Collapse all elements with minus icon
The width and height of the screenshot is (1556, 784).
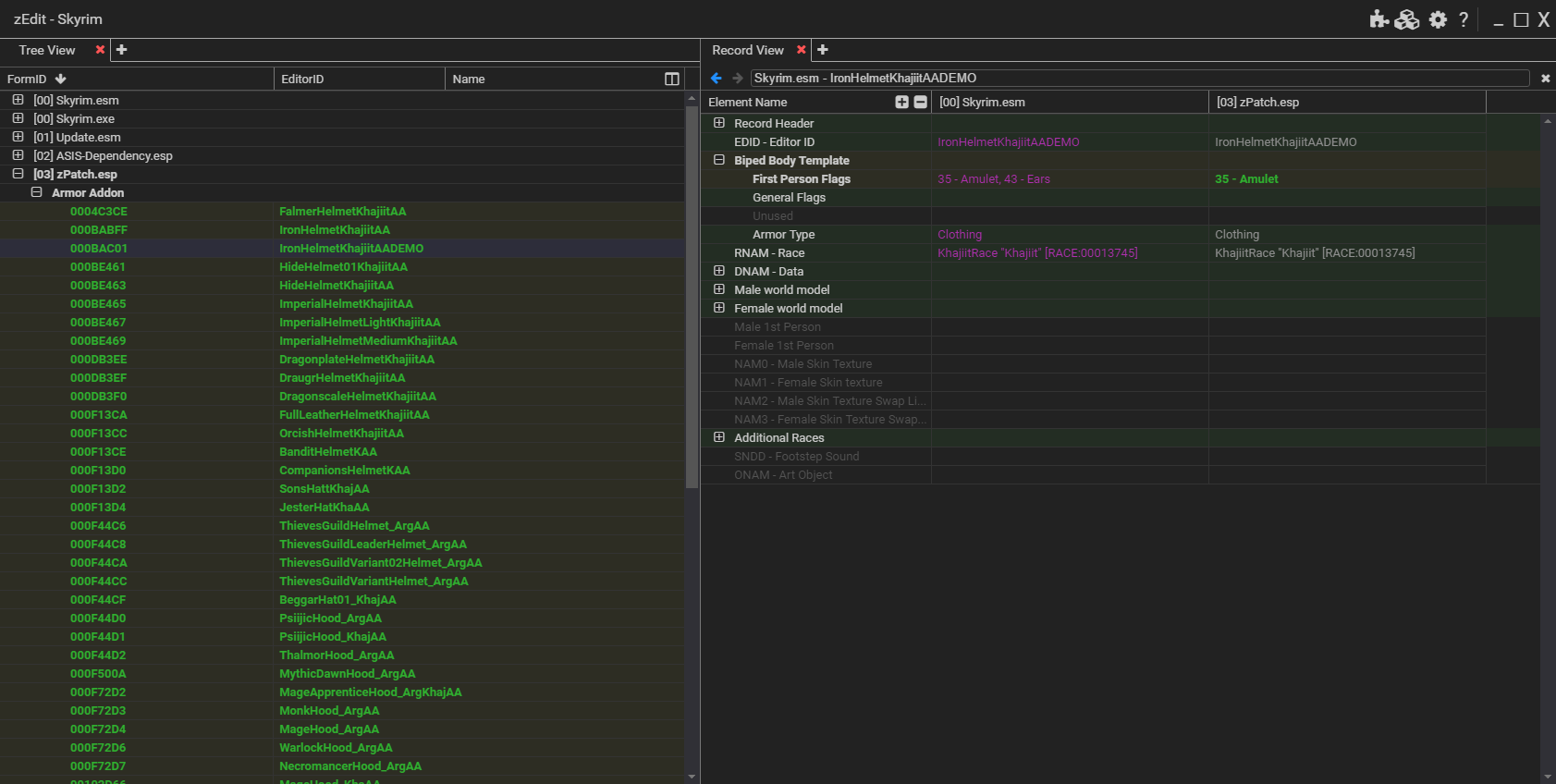pyautogui.click(x=920, y=103)
